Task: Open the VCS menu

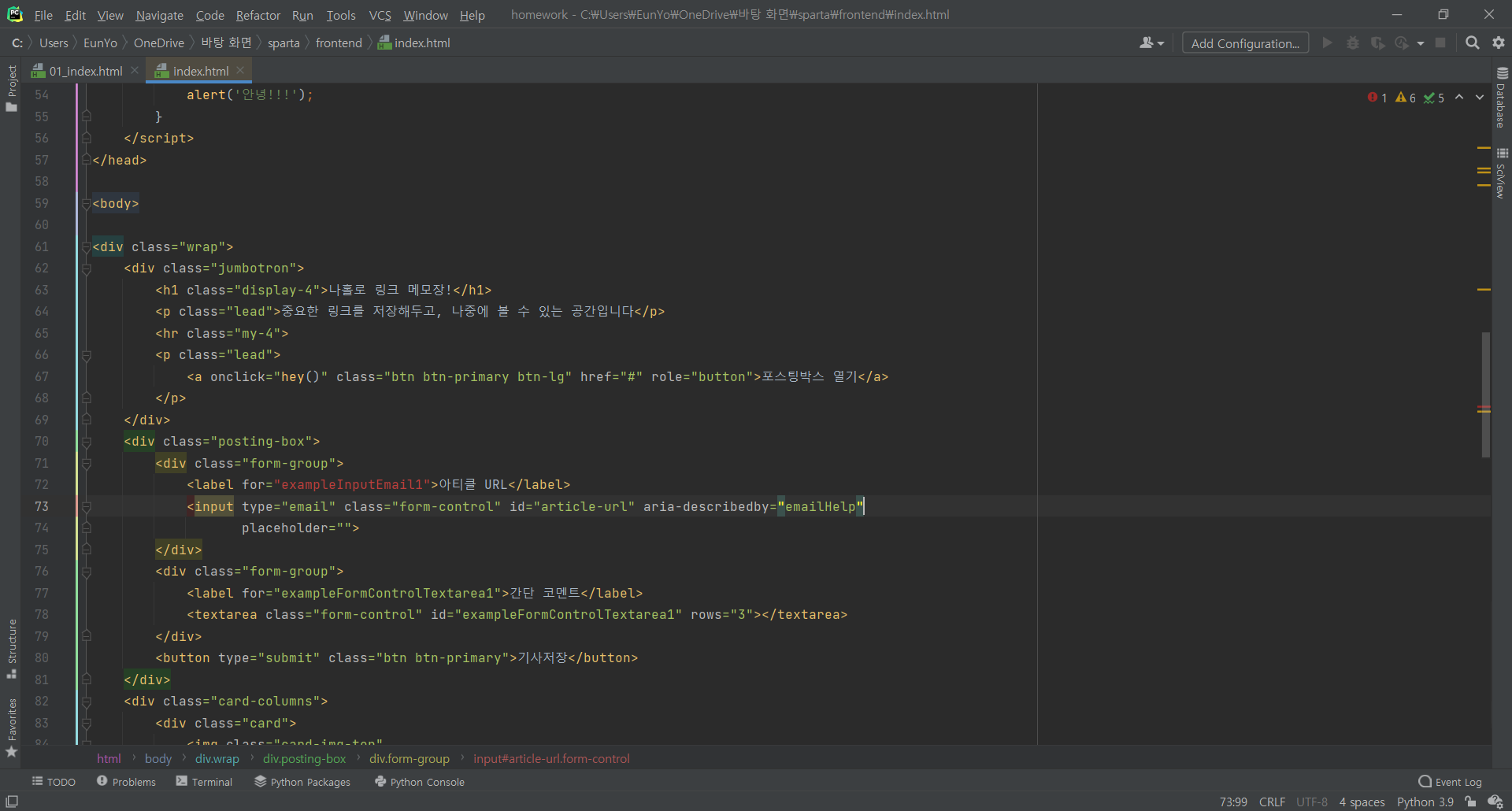Action: pos(380,15)
